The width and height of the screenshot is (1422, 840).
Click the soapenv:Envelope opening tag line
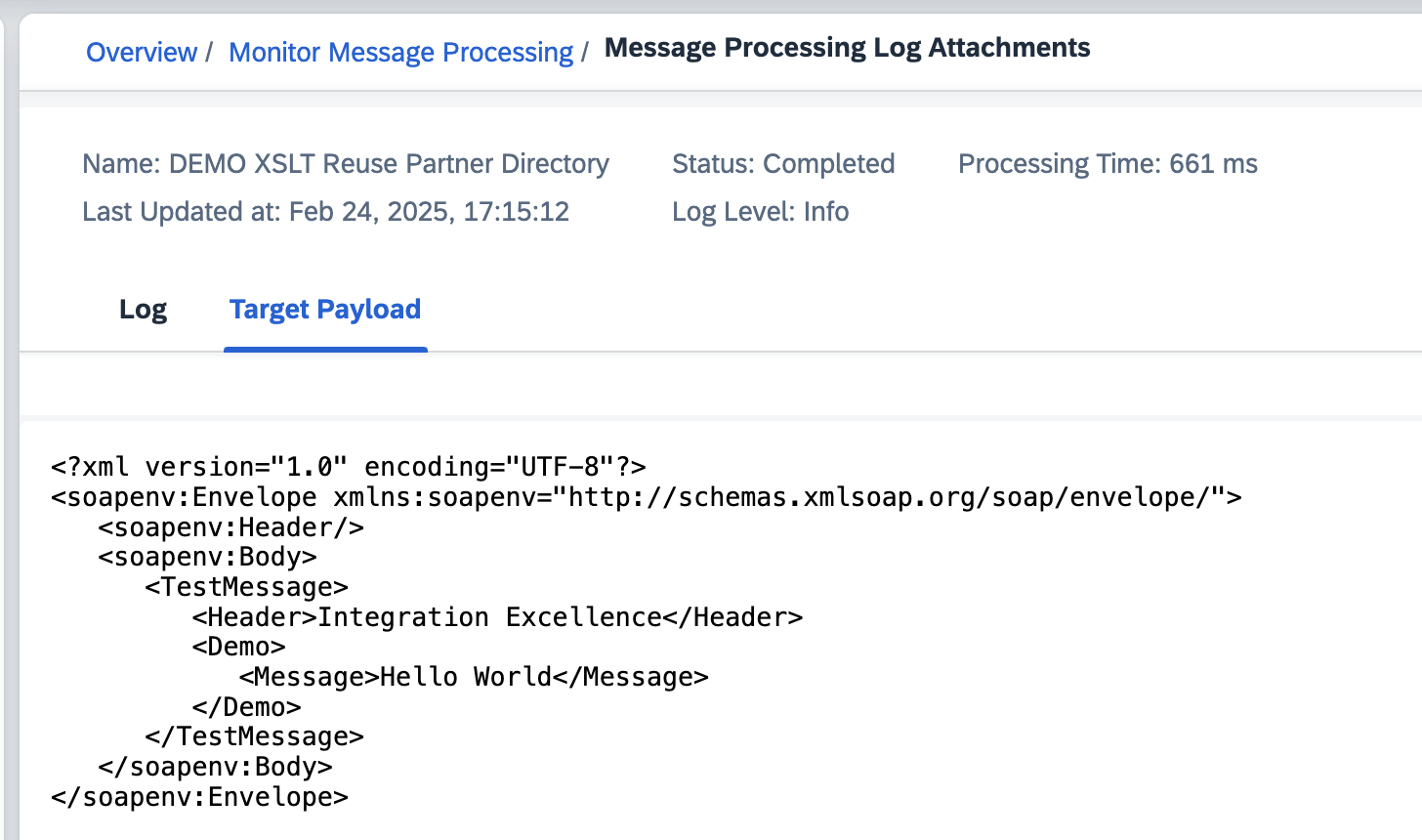pyautogui.click(x=647, y=497)
